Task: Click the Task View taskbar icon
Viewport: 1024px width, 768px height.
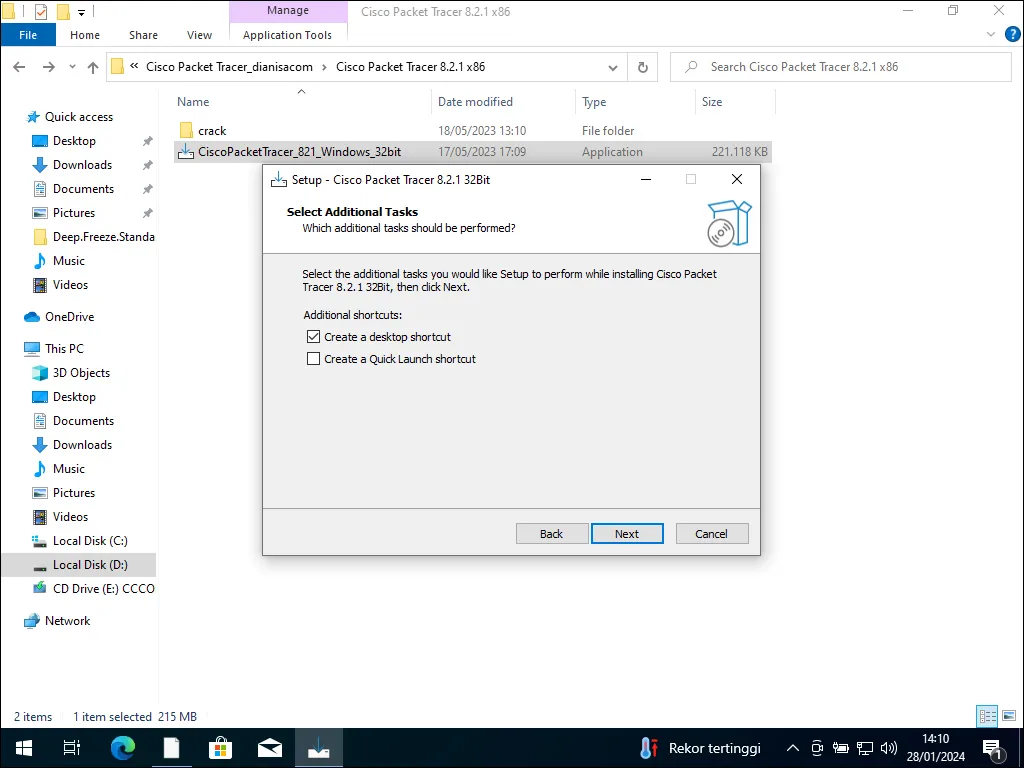Action: click(x=72, y=748)
